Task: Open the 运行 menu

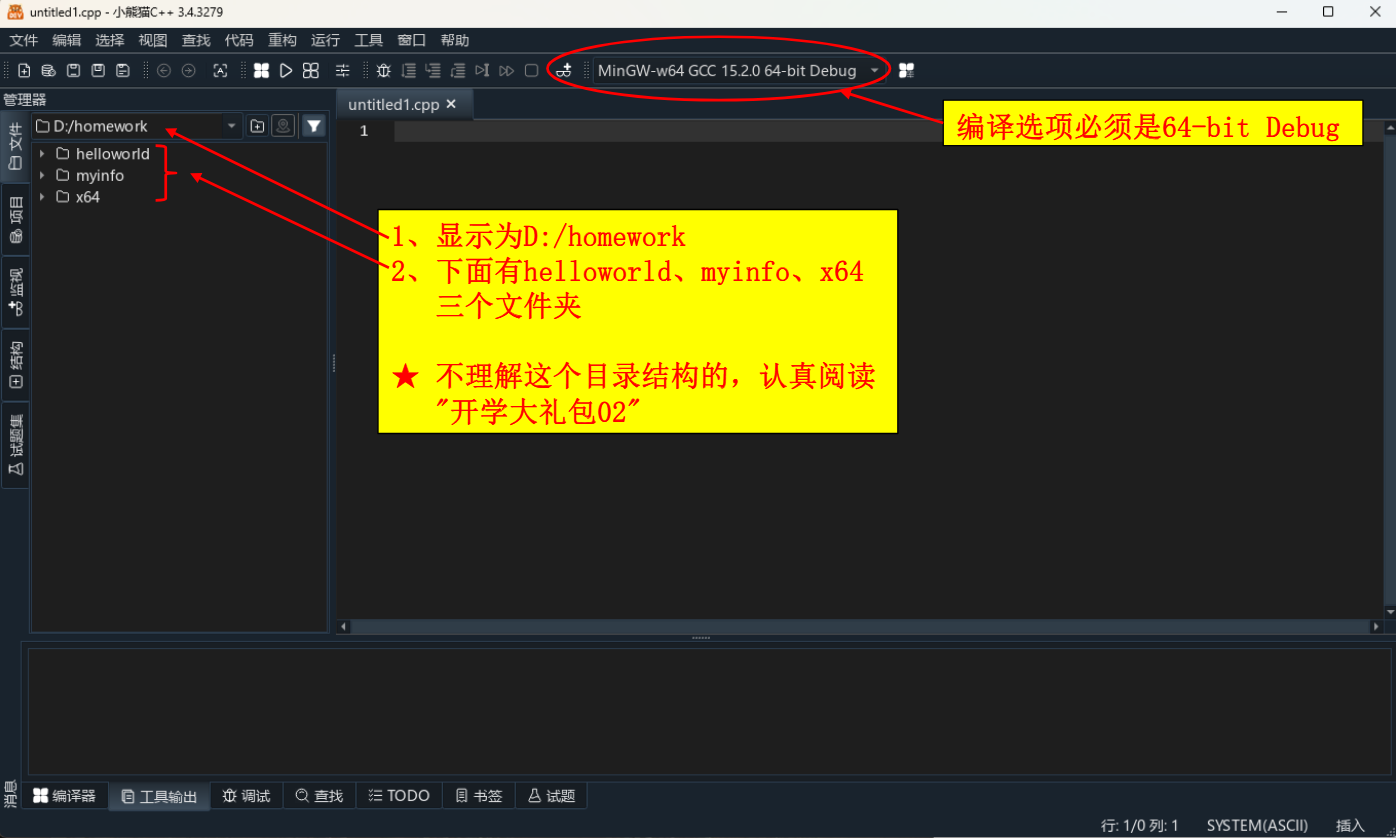Action: coord(325,40)
